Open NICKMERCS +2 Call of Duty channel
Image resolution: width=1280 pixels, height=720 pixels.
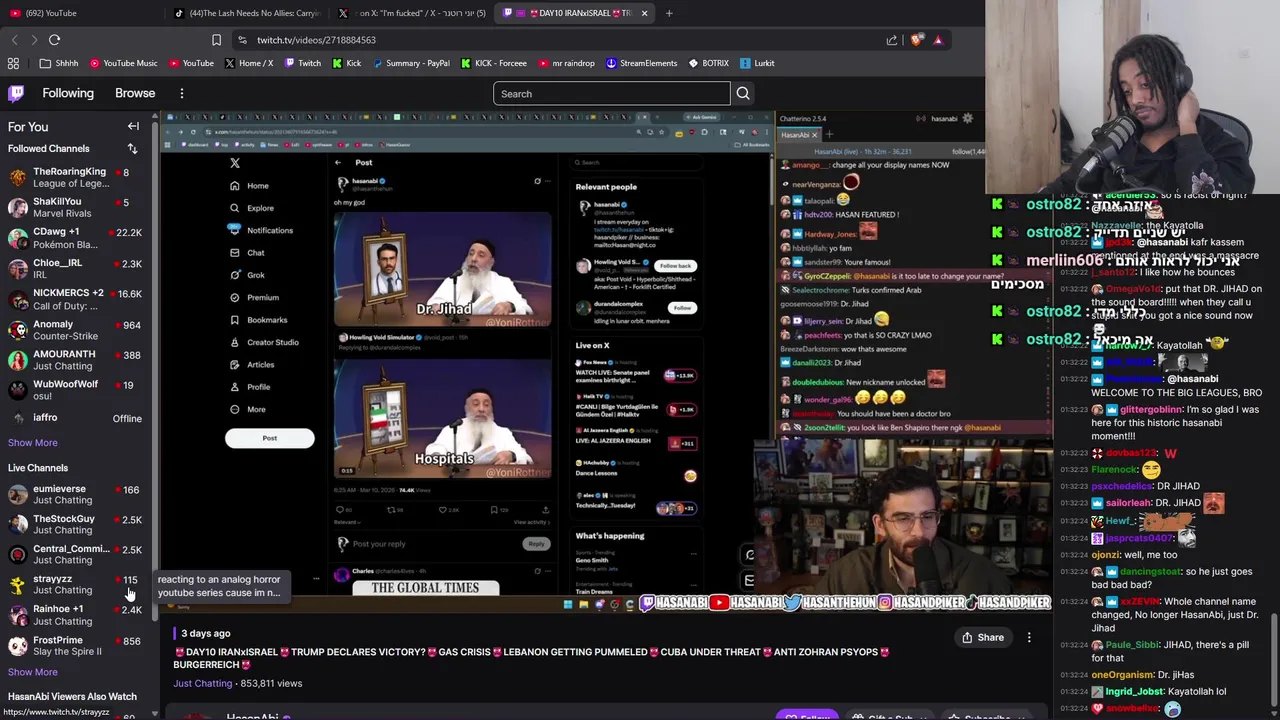75,299
